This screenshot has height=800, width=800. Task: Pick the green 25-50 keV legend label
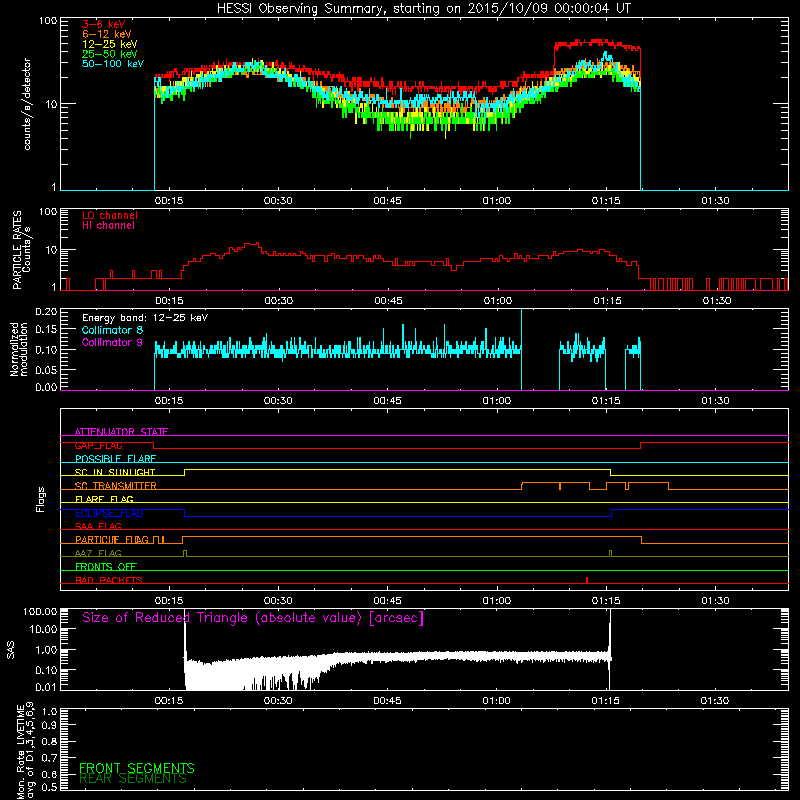tap(110, 54)
